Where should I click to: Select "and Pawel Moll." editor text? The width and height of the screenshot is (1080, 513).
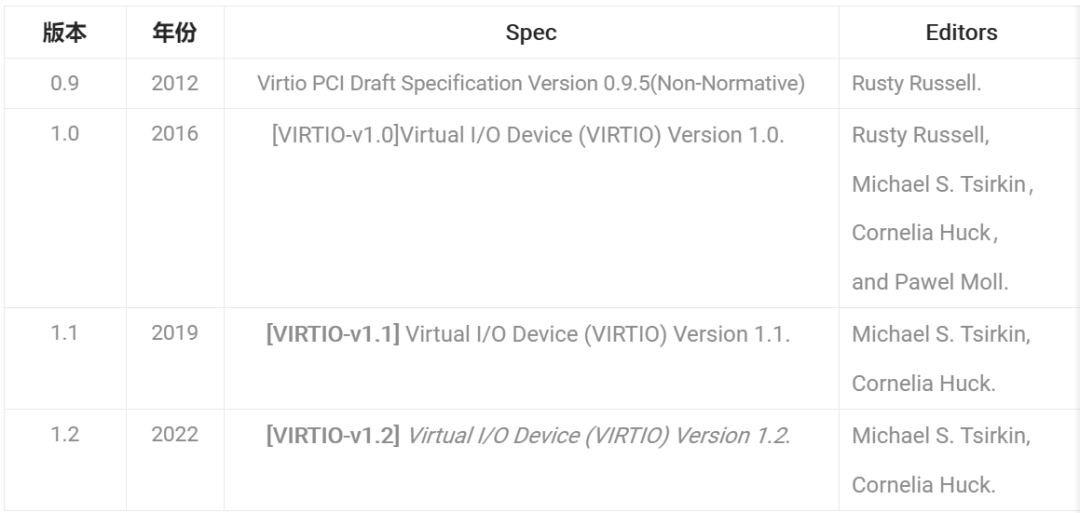click(930, 282)
